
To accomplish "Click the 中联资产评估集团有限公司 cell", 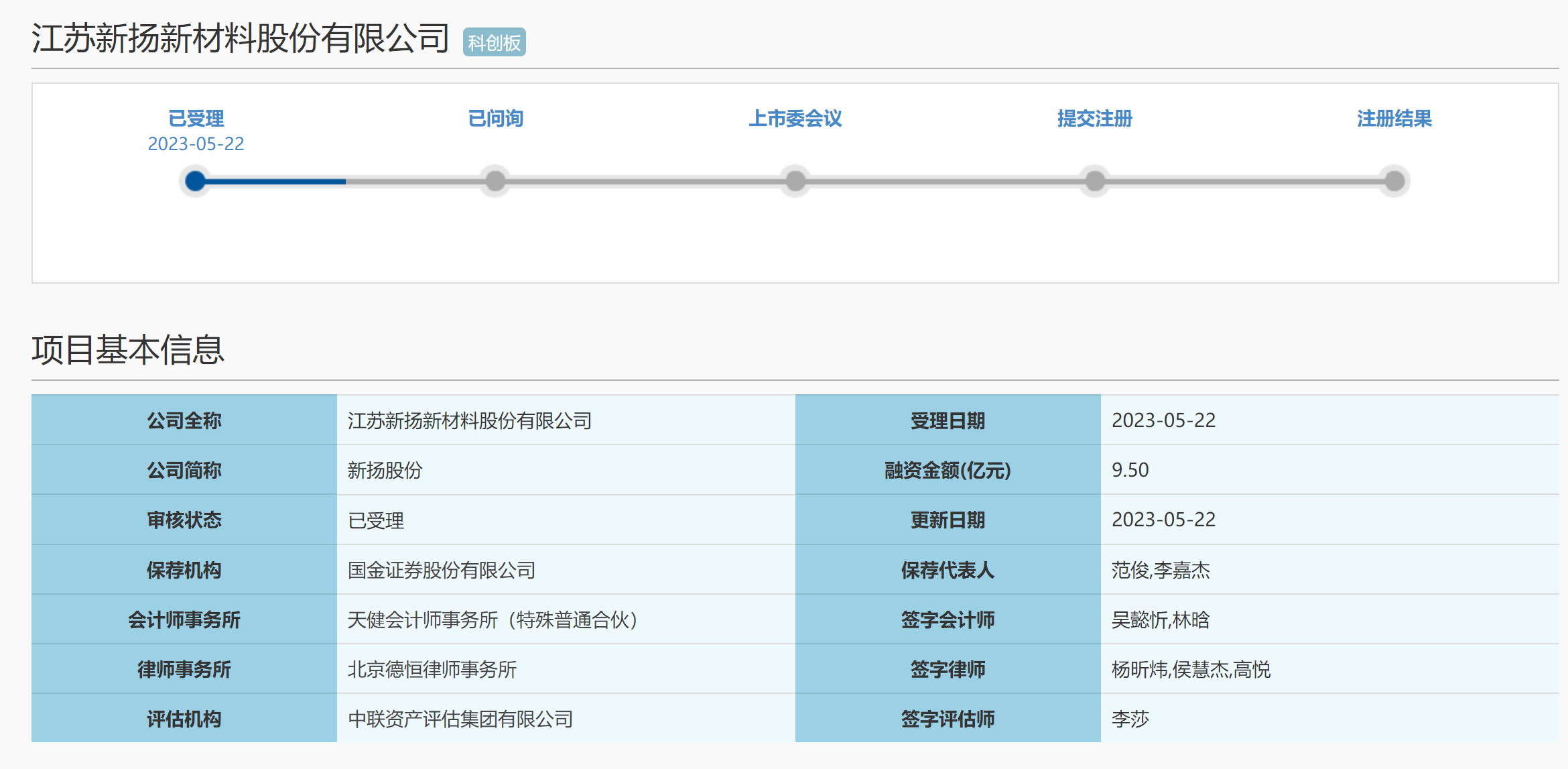I will tap(460, 719).
